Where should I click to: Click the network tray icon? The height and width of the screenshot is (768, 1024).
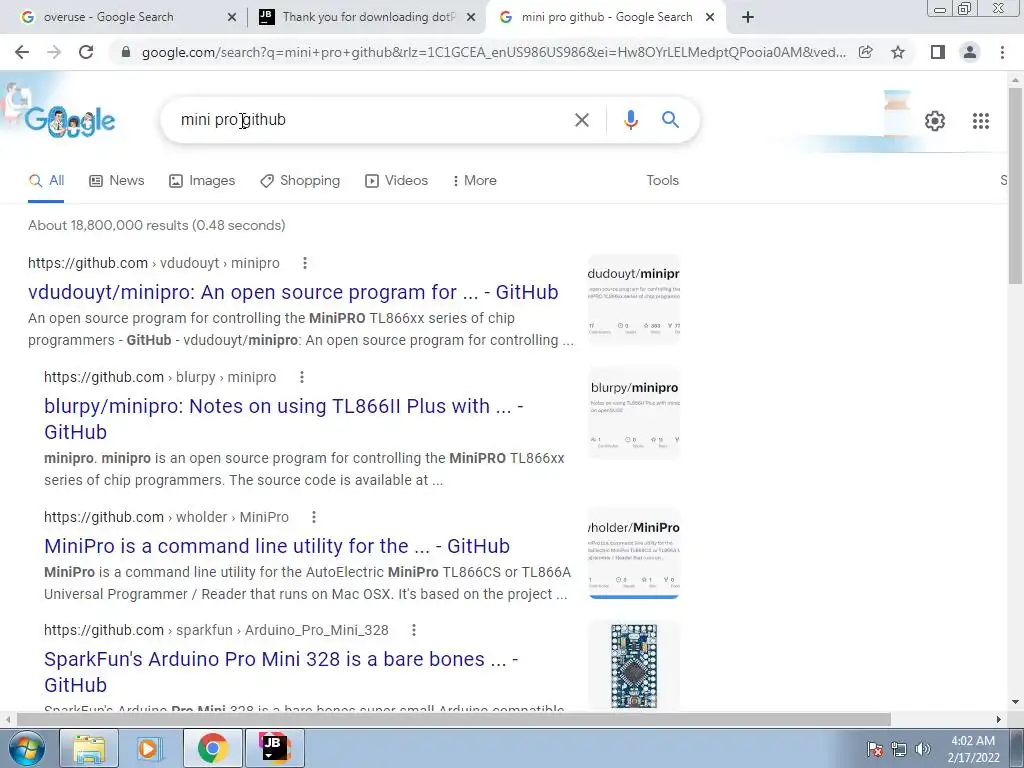tap(899, 749)
